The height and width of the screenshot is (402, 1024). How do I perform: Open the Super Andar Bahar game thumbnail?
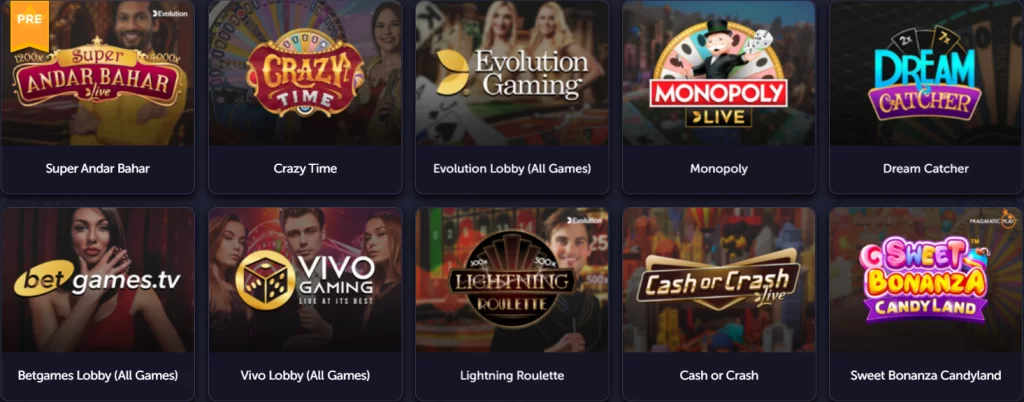pyautogui.click(x=98, y=72)
